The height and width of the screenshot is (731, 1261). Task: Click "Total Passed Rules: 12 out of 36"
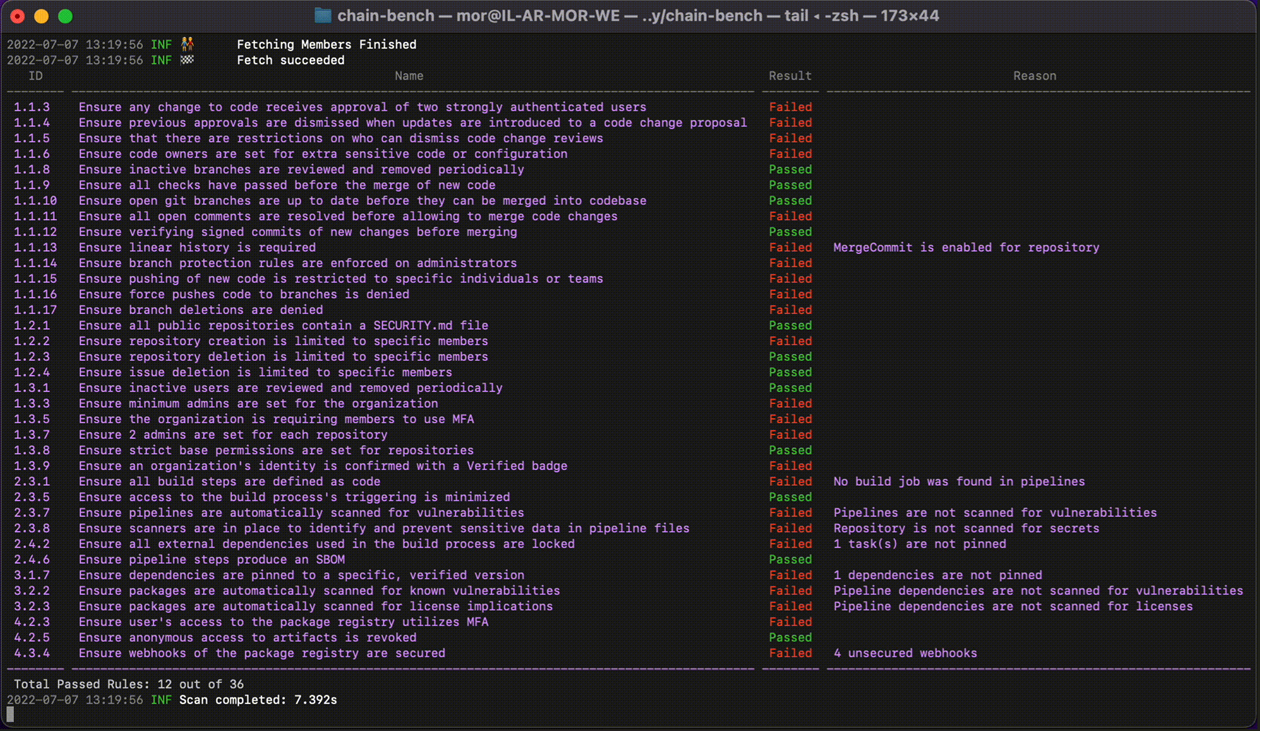click(129, 684)
